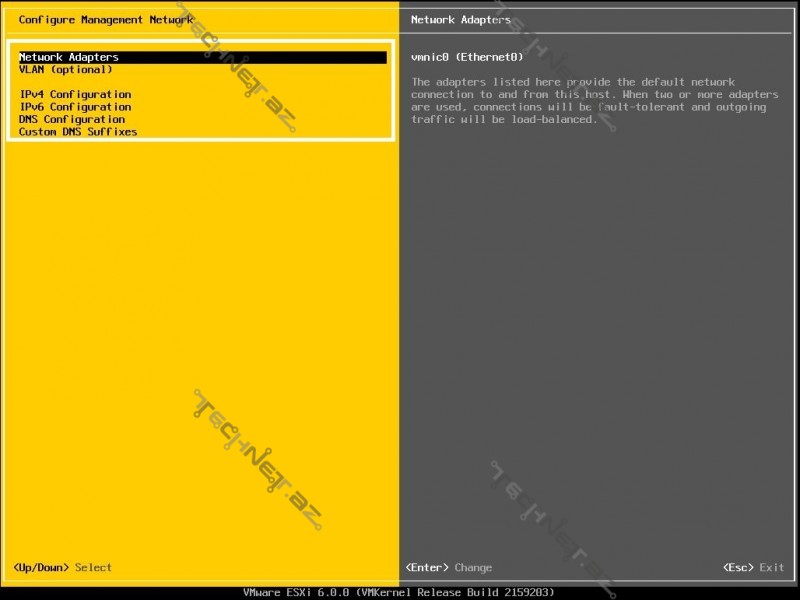This screenshot has height=600, width=800.
Task: Open IPv4 Configuration
Action: pyautogui.click(x=75, y=94)
